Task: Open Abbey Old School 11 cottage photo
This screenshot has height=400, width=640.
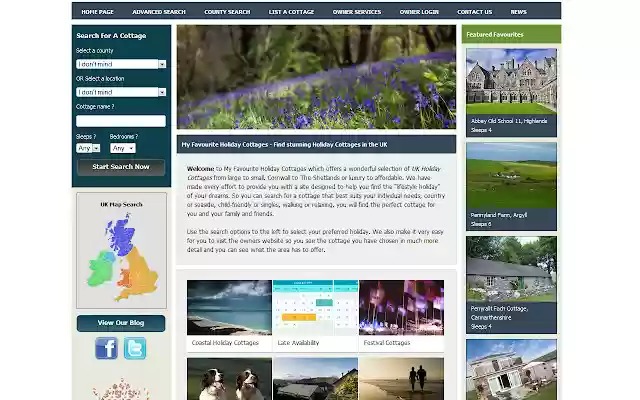Action: point(511,81)
